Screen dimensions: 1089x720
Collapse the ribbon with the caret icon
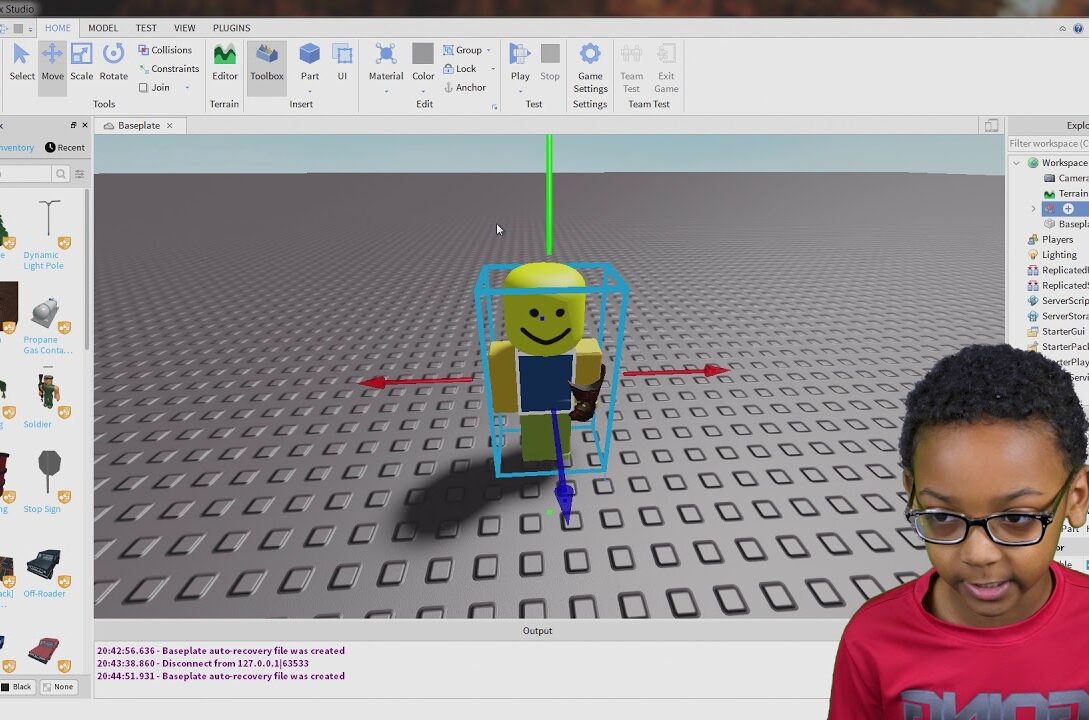tap(1063, 28)
